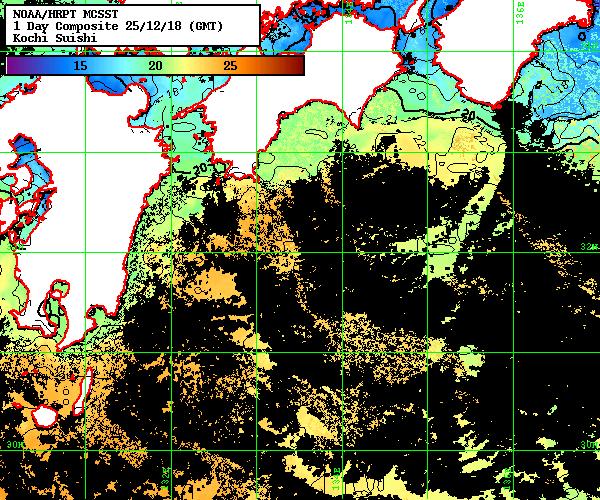Click the 20 contour label below Kii peninsula
Viewport: 600px width, 500px height.
[x=467, y=115]
